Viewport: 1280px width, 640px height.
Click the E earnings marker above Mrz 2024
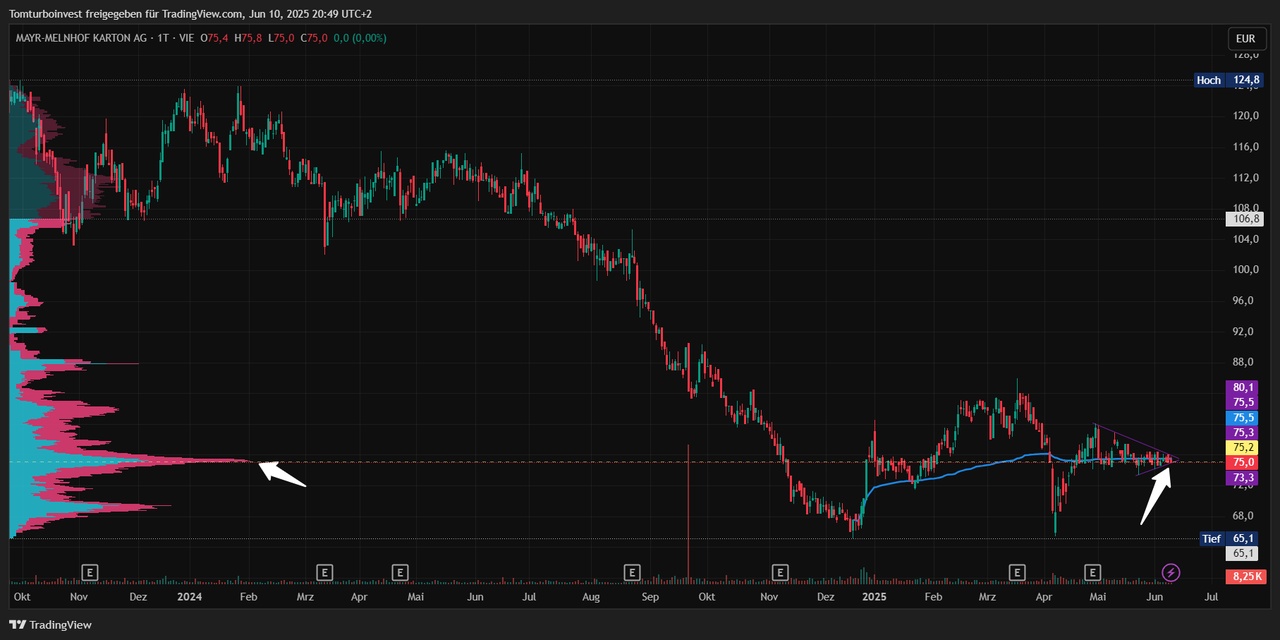click(324, 572)
